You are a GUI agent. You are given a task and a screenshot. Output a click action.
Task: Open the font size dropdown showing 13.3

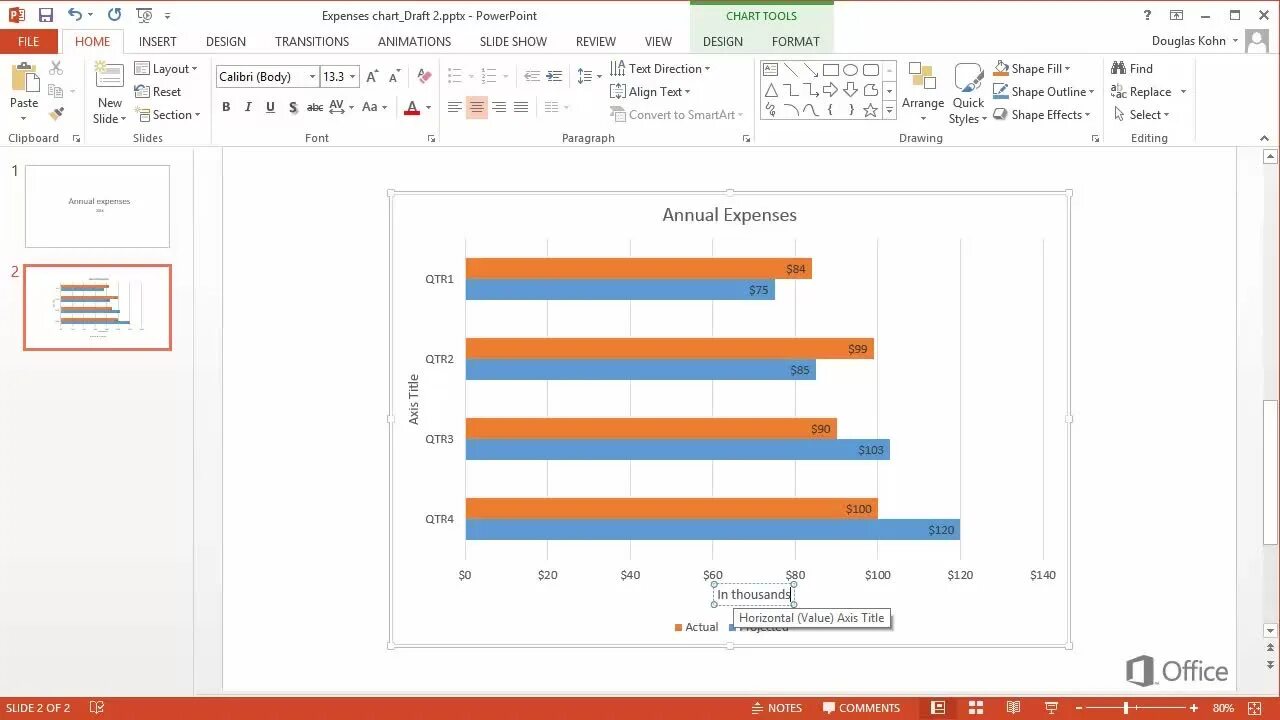coord(352,77)
